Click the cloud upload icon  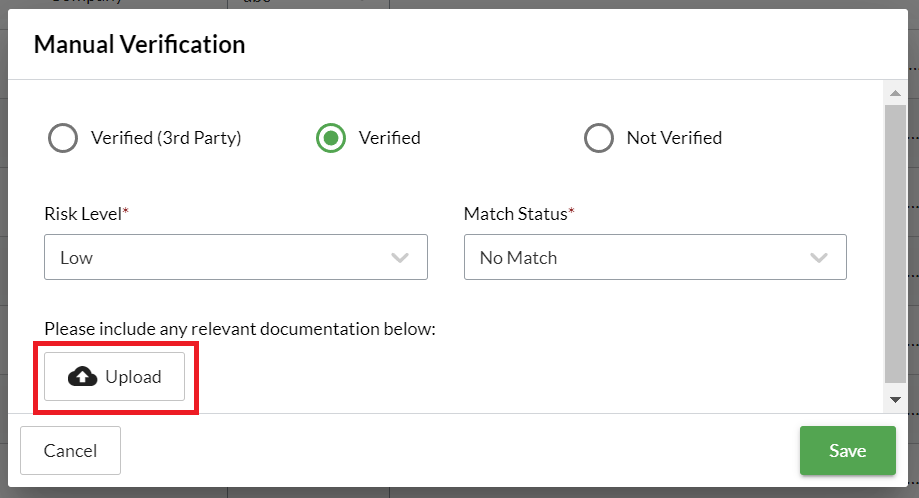click(x=82, y=377)
